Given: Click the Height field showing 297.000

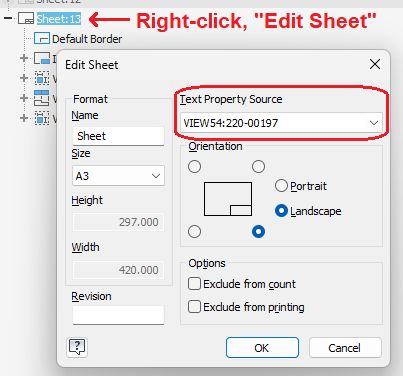Looking at the screenshot, I should (118, 222).
